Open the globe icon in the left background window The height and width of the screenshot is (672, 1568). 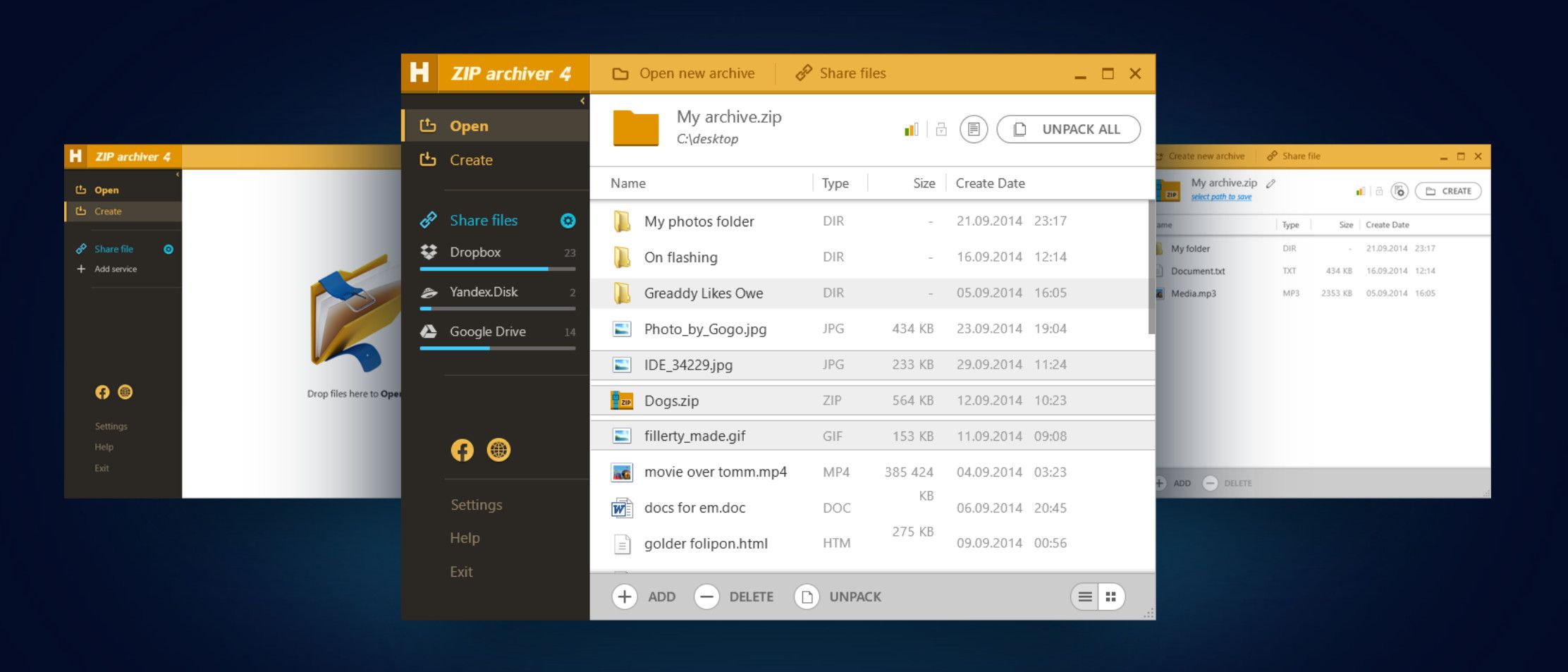tap(125, 392)
